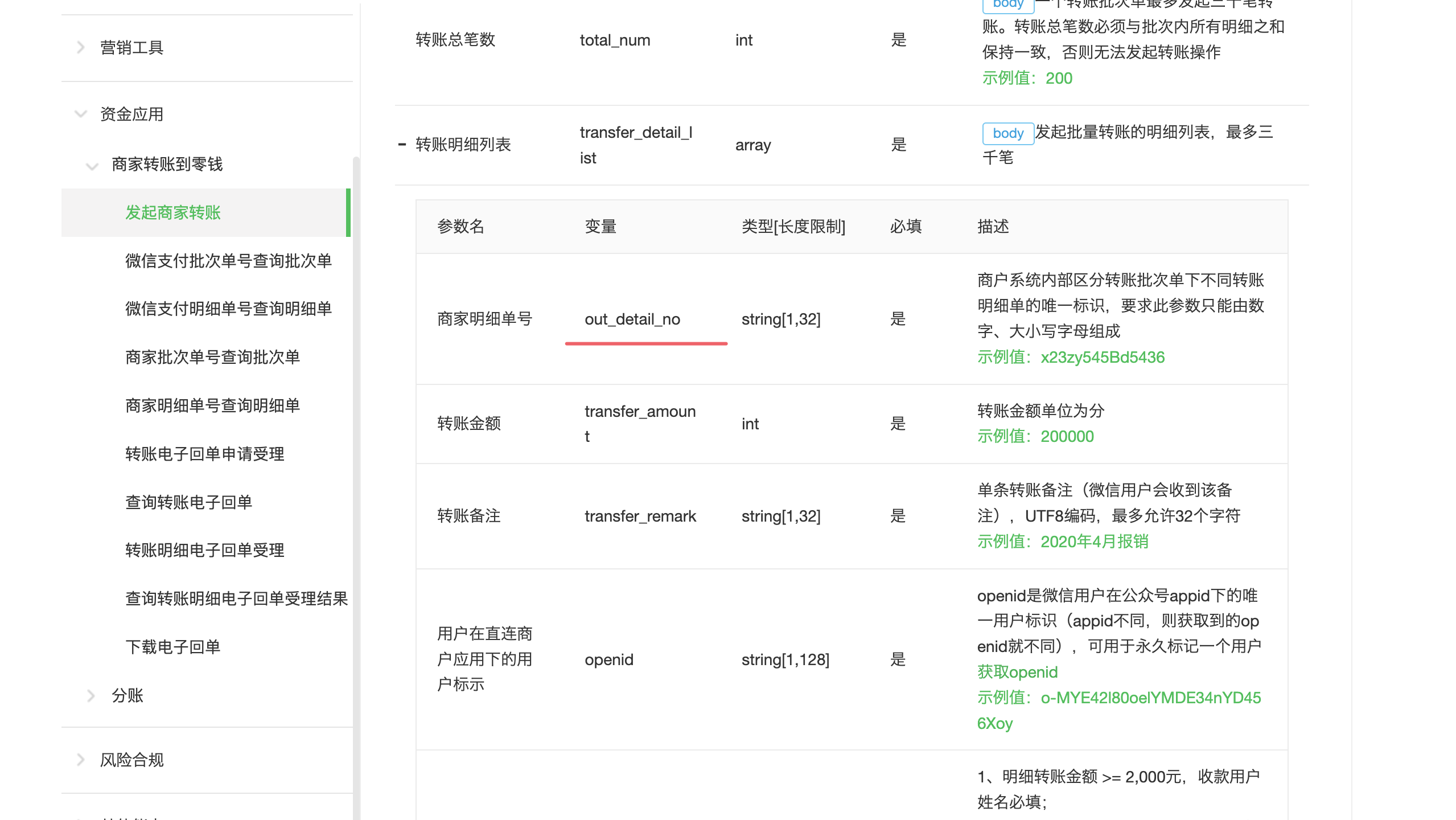Image resolution: width=1456 pixels, height=820 pixels.
Task: Open 转账明细电子回单受理 item
Action: [x=204, y=550]
